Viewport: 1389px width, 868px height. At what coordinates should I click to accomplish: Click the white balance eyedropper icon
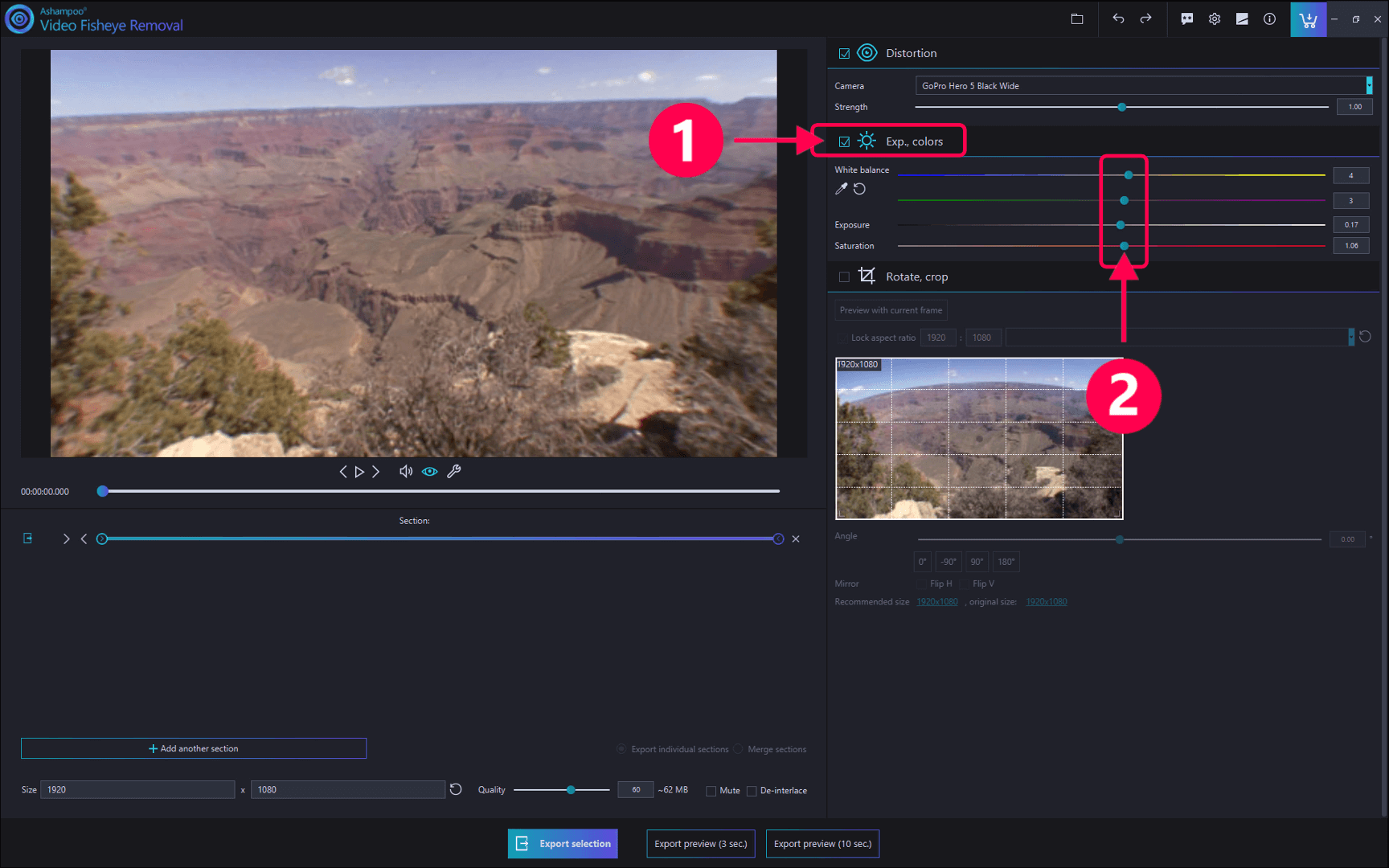coord(841,189)
